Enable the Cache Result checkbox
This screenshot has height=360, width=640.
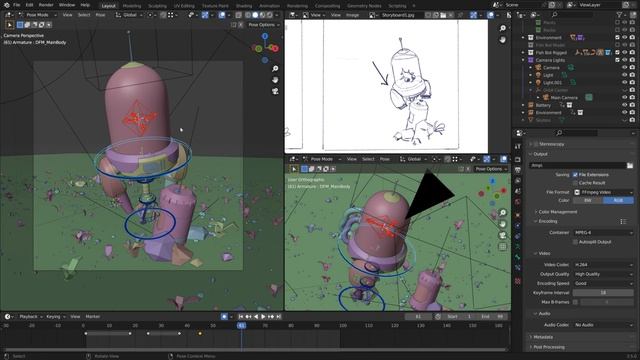pyautogui.click(x=575, y=183)
